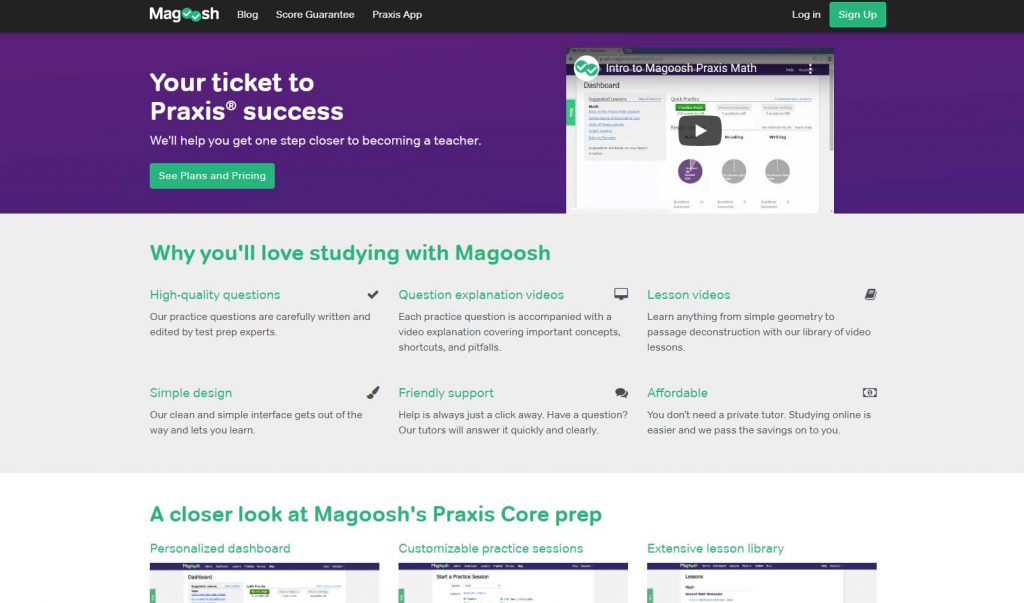Screen dimensions: 1024x603
Task: Click the Magoosh channel avatar on the video
Action: tap(586, 68)
